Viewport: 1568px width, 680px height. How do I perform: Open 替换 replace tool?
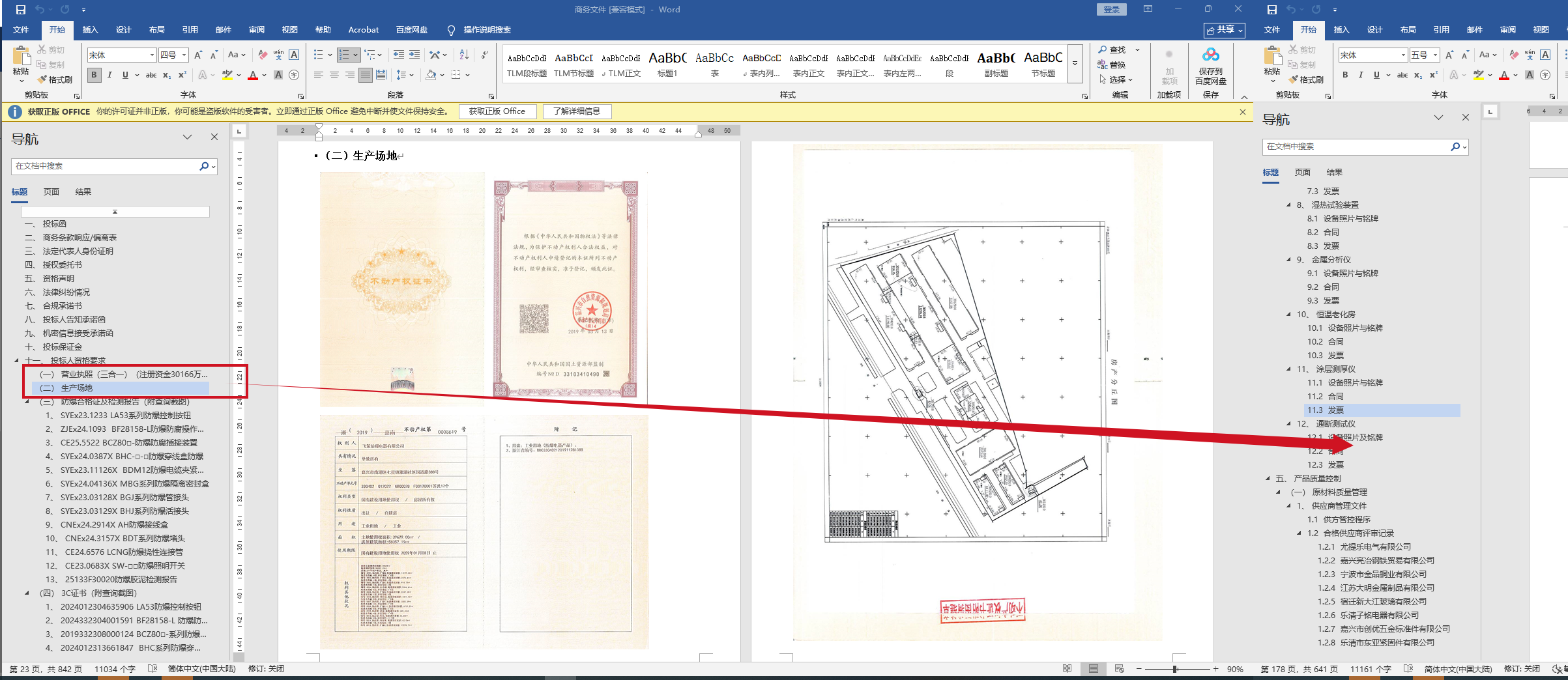click(x=1112, y=64)
